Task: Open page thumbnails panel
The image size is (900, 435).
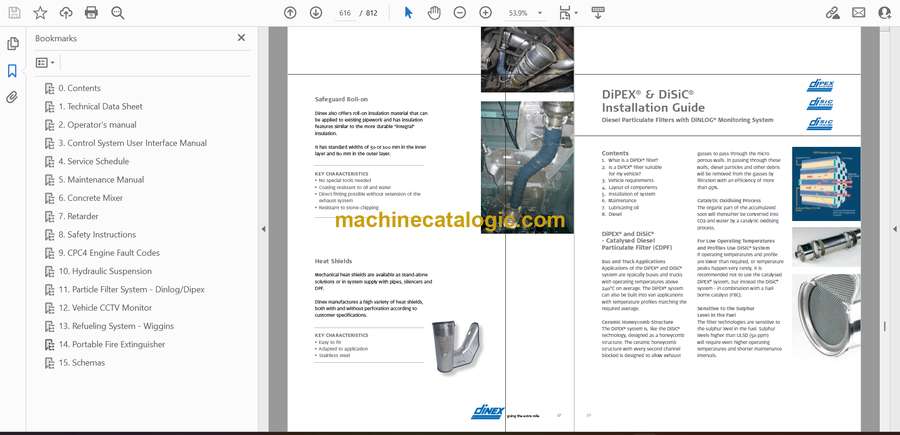Action: (12, 44)
